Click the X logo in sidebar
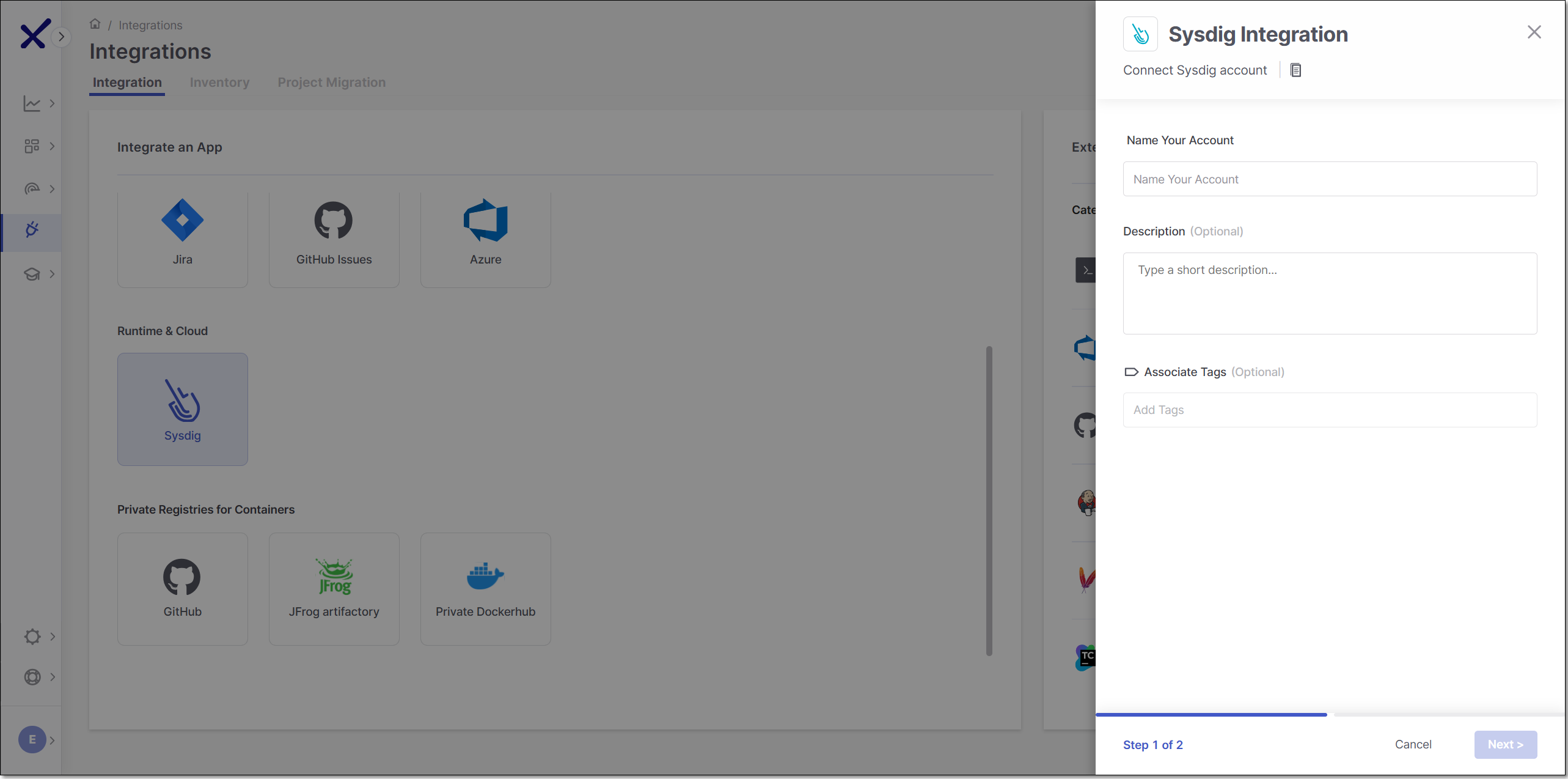This screenshot has height=779, width=1568. tap(34, 34)
